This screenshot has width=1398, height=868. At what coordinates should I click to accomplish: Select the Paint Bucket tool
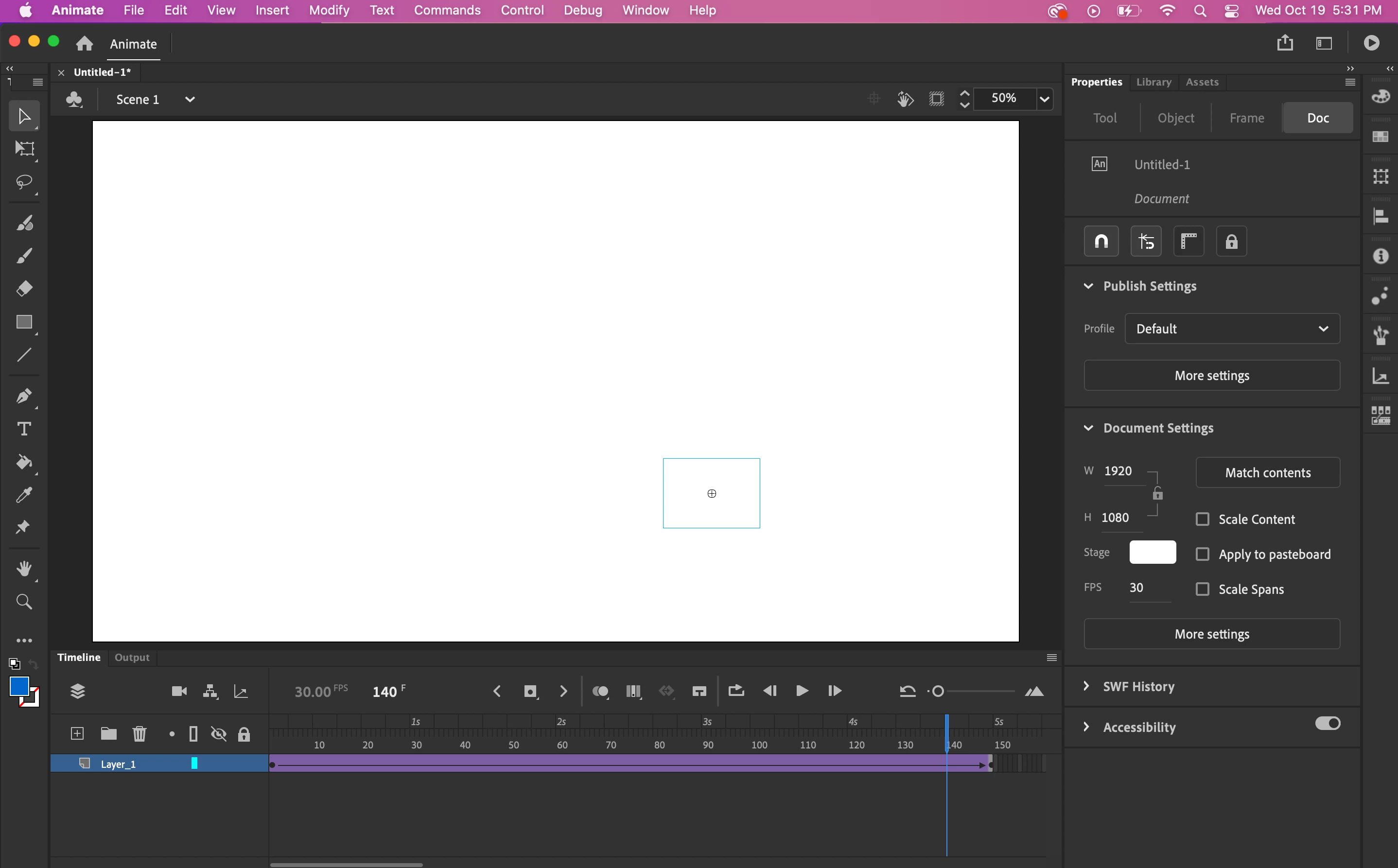click(24, 462)
